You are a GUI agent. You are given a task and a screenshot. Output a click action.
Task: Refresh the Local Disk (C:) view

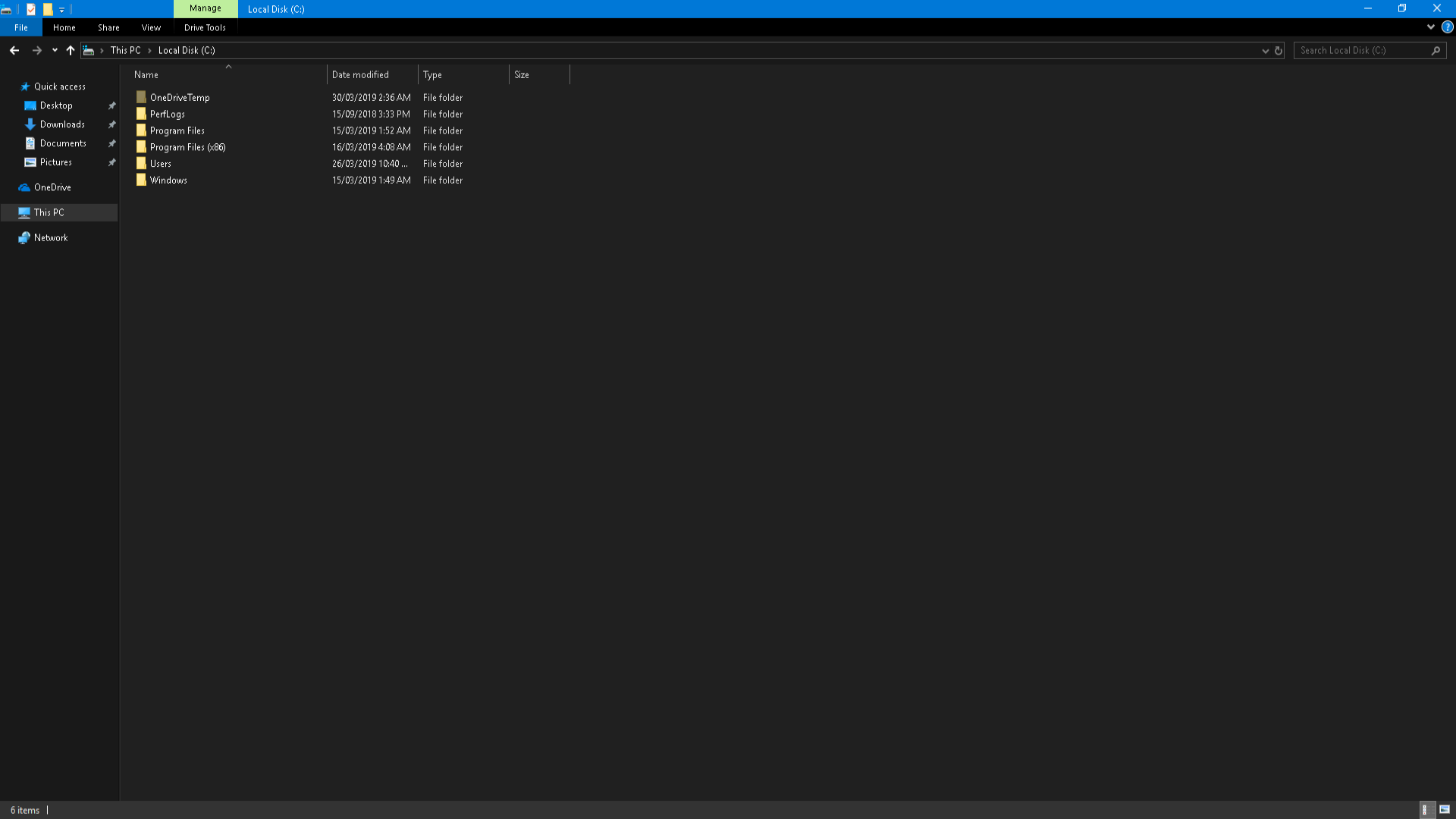coord(1279,51)
